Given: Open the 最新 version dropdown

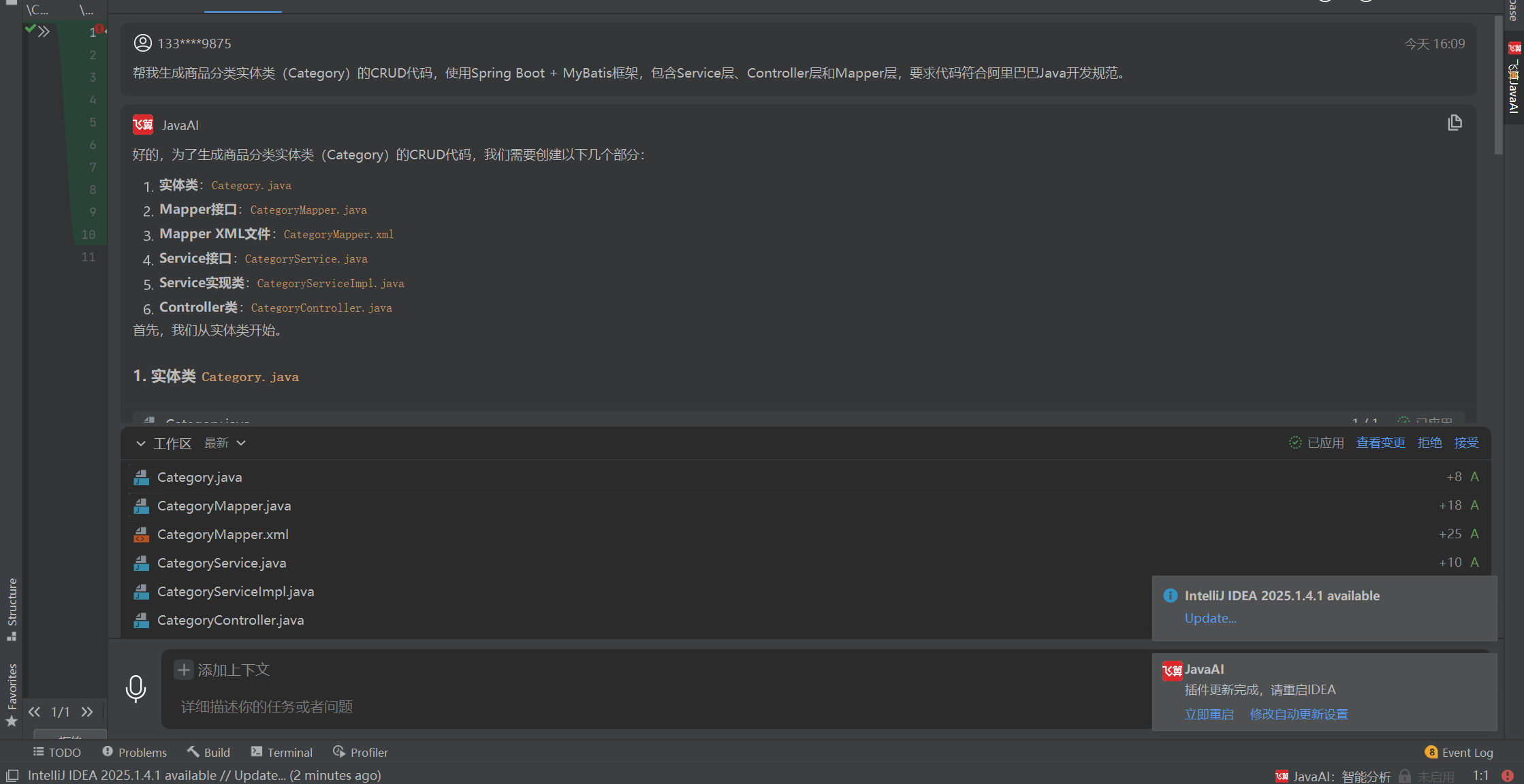Looking at the screenshot, I should (x=225, y=443).
